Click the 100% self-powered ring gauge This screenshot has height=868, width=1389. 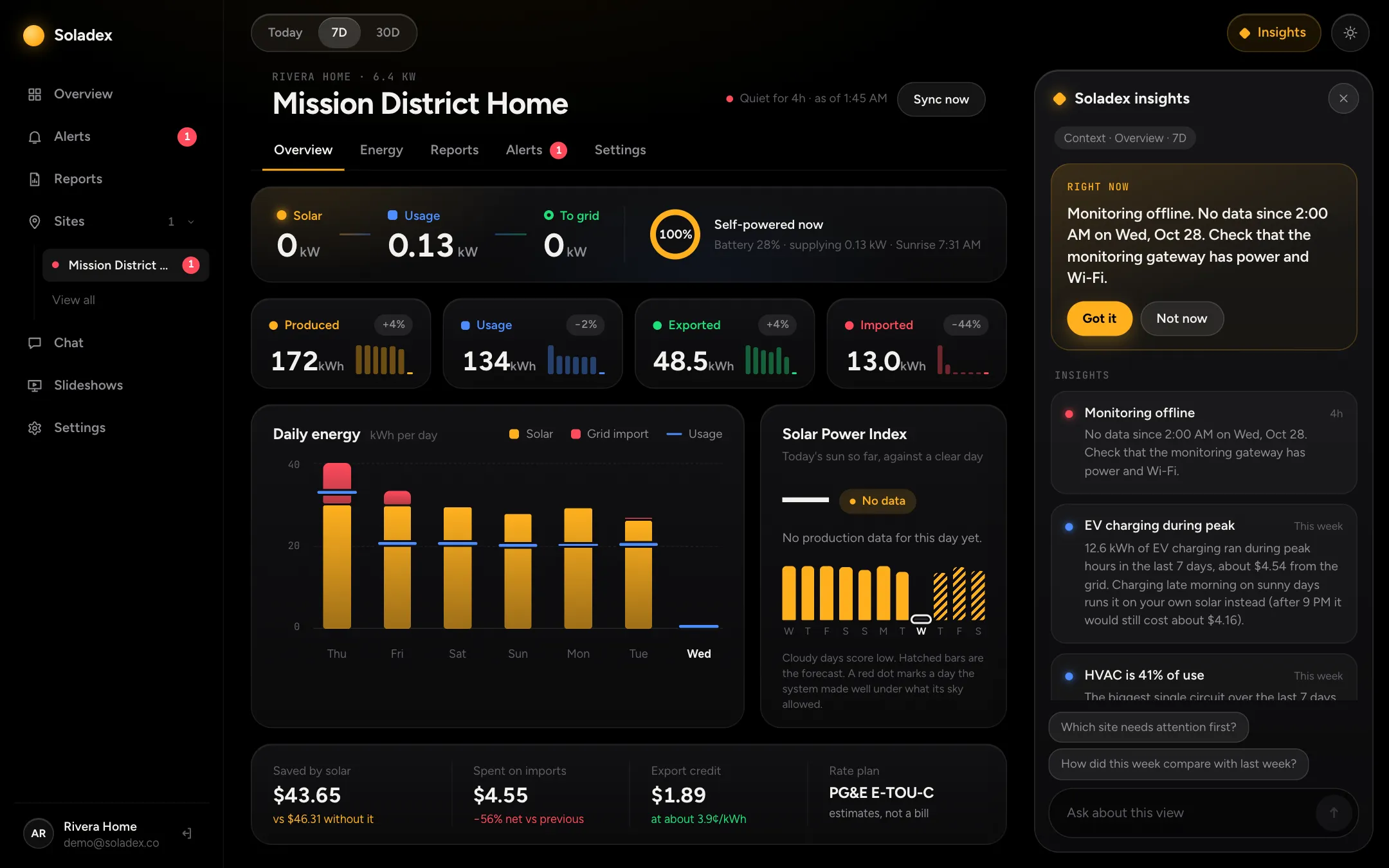coord(675,235)
